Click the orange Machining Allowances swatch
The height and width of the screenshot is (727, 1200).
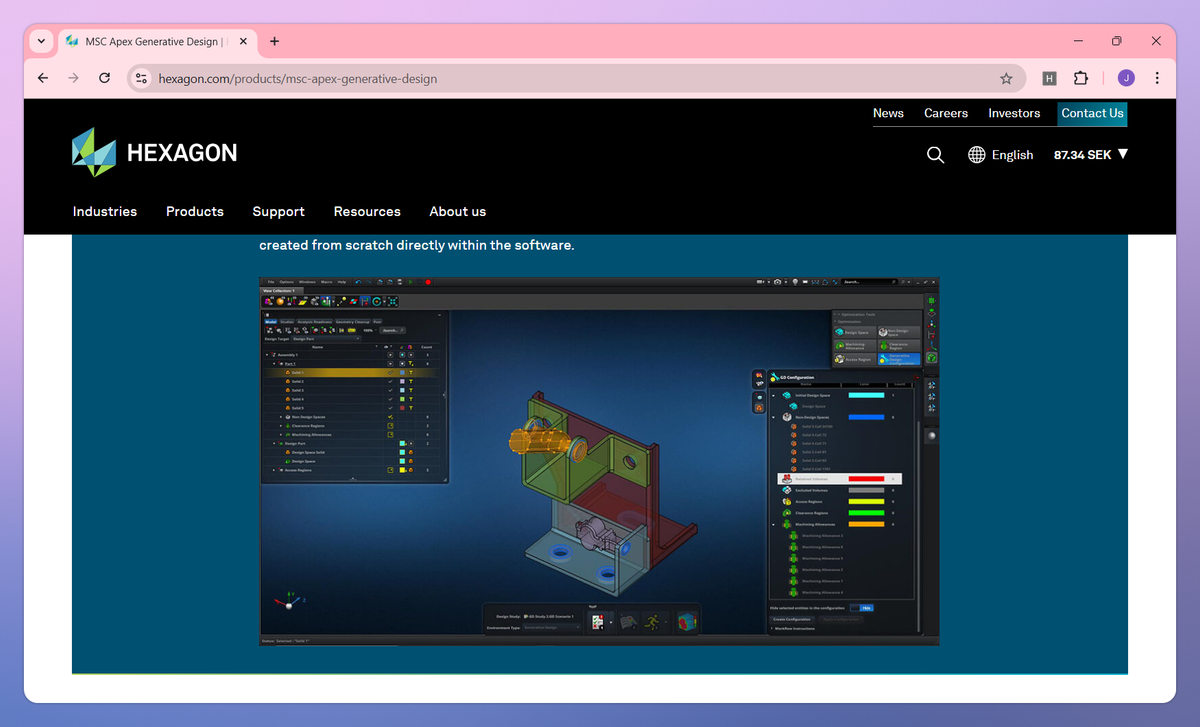tap(866, 524)
